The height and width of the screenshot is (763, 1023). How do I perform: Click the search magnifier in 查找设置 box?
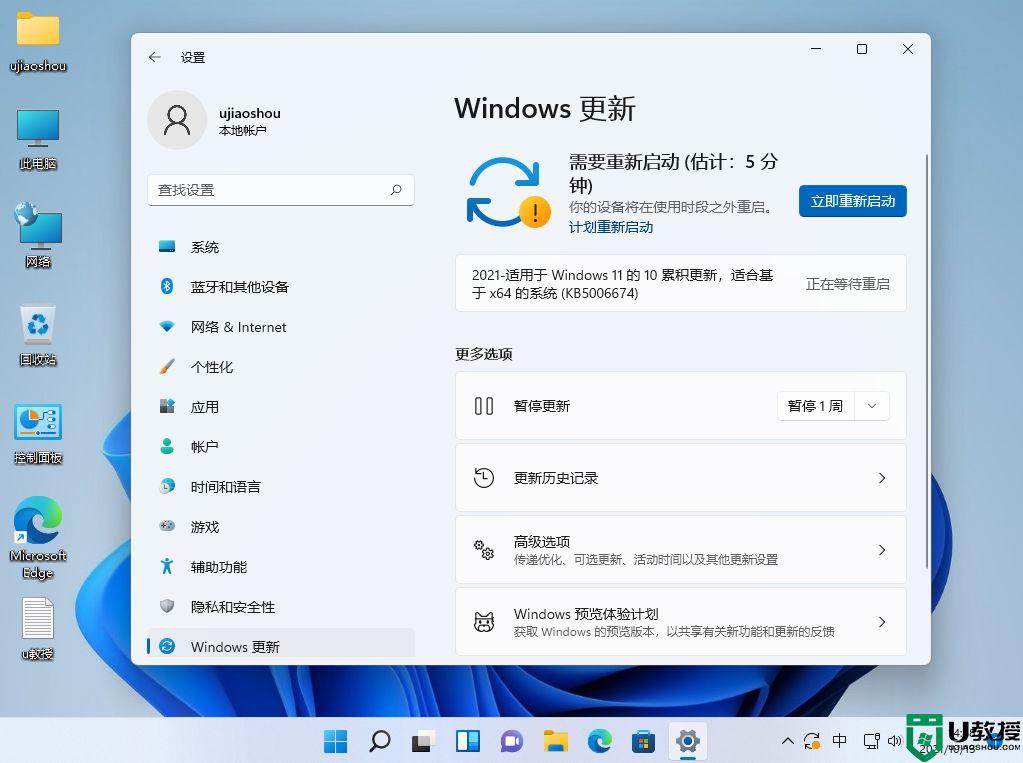(x=396, y=190)
